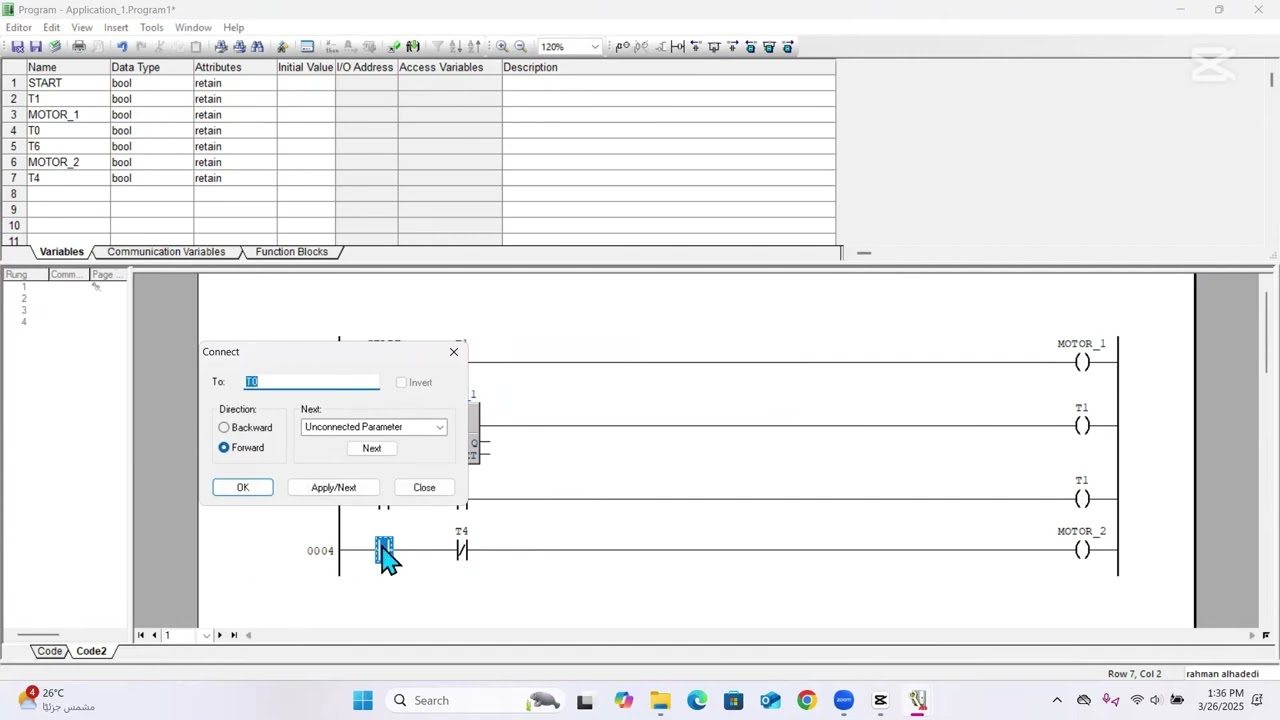The width and height of the screenshot is (1280, 720).
Task: Open Google Chrome from taskbar
Action: click(x=807, y=700)
